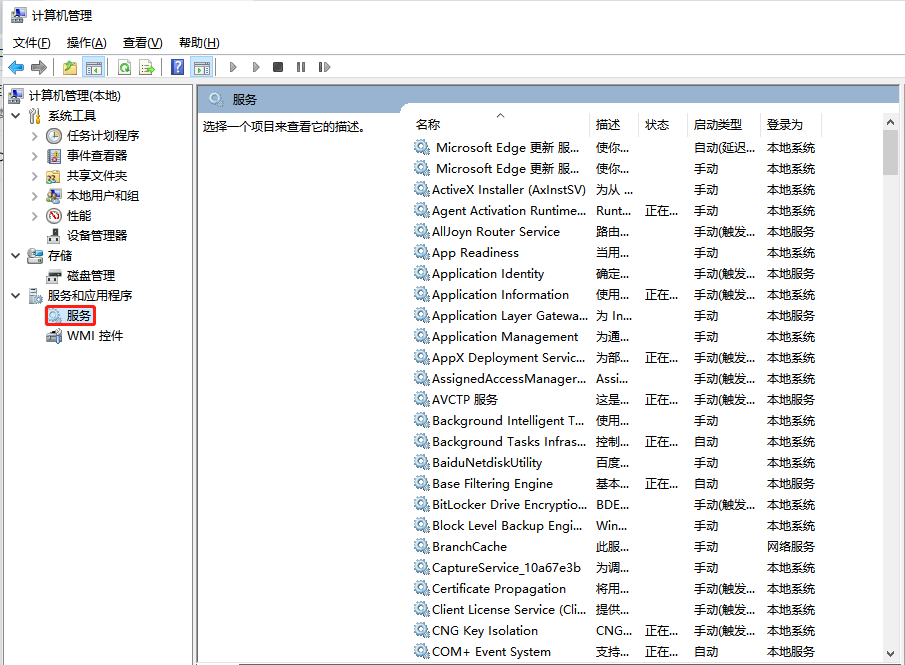Screen dimensions: 905x665
Task: Expand the 任务计划程序 tree node
Action: pyautogui.click(x=35, y=136)
